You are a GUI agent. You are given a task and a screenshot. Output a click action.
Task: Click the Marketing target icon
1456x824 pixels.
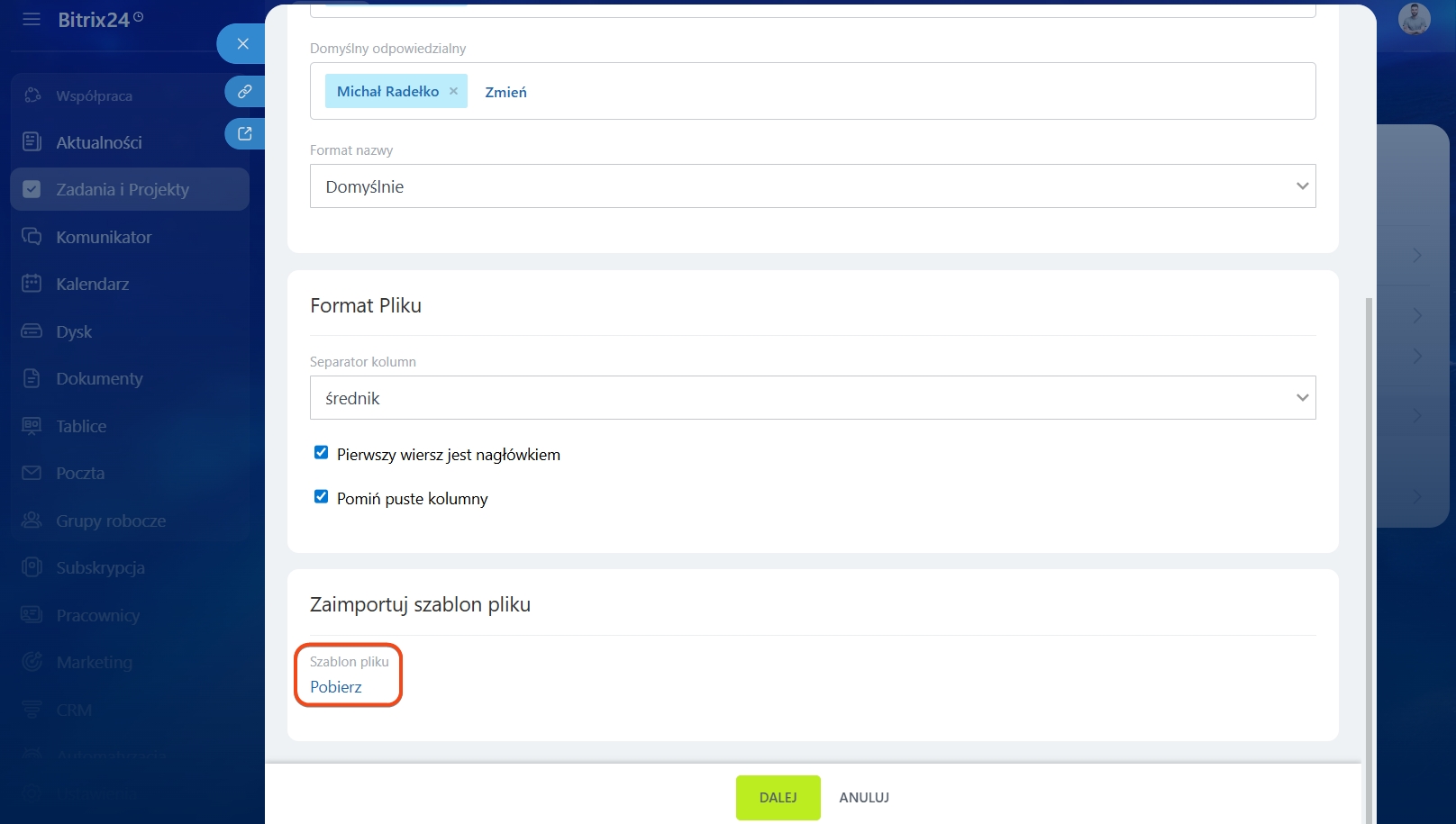point(32,662)
